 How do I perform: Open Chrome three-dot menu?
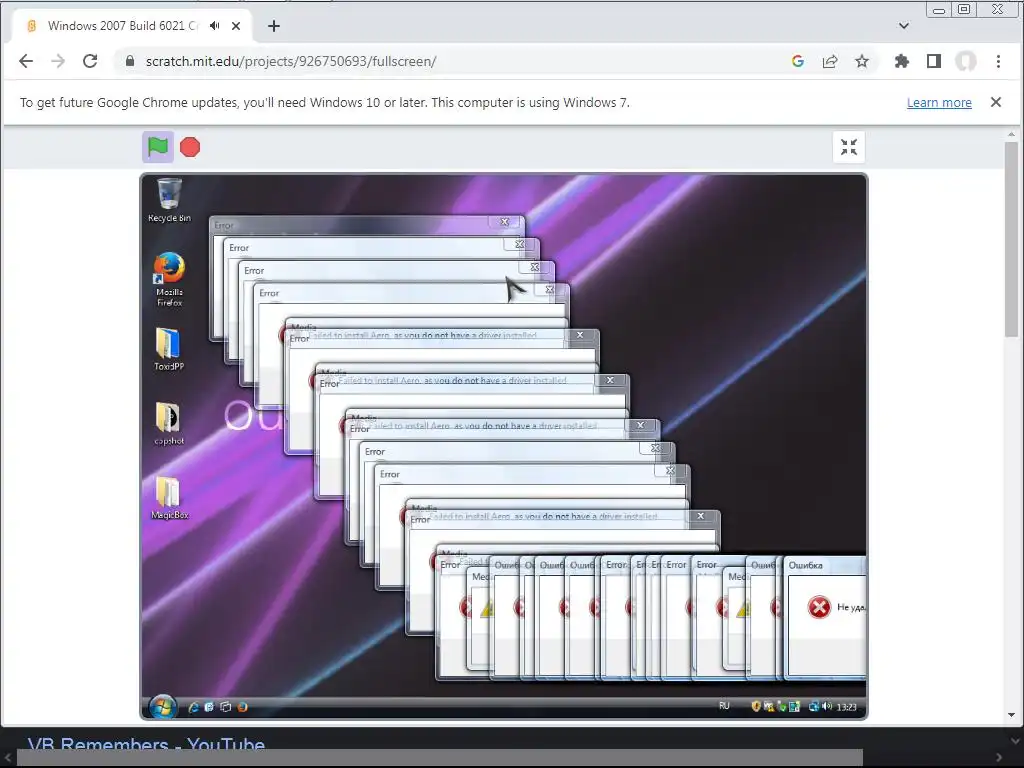998,61
